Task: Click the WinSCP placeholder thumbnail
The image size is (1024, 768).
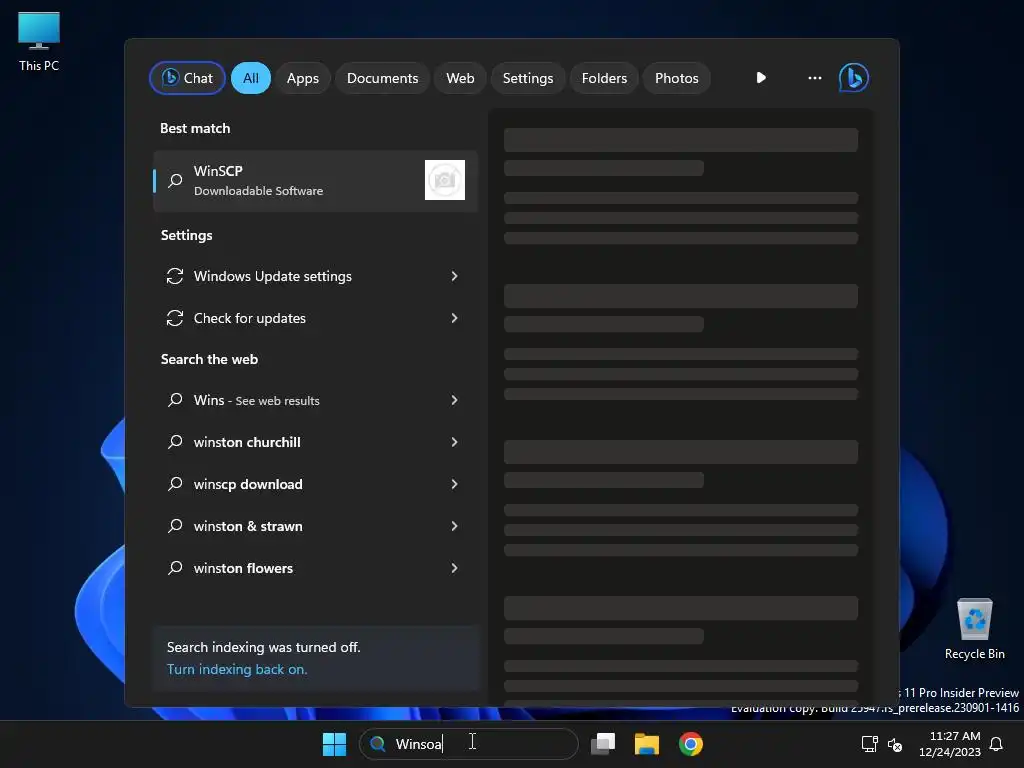Action: (x=445, y=180)
